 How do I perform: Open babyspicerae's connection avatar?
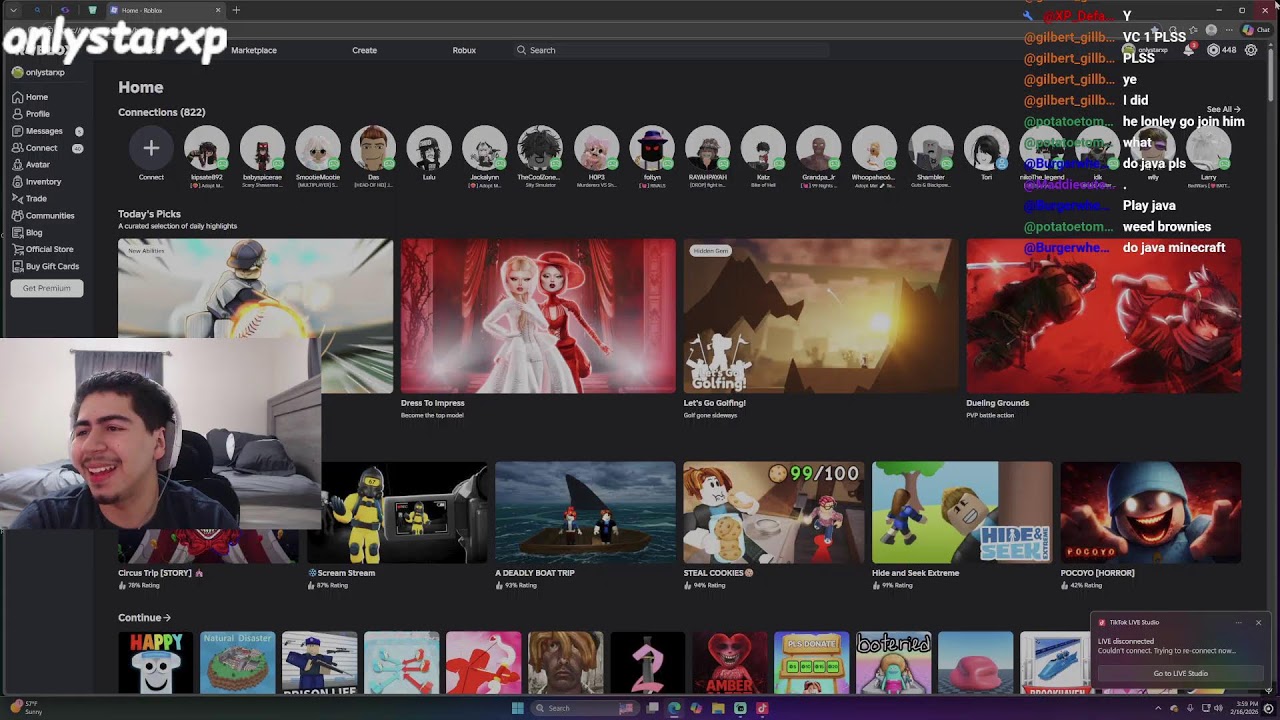(x=262, y=149)
